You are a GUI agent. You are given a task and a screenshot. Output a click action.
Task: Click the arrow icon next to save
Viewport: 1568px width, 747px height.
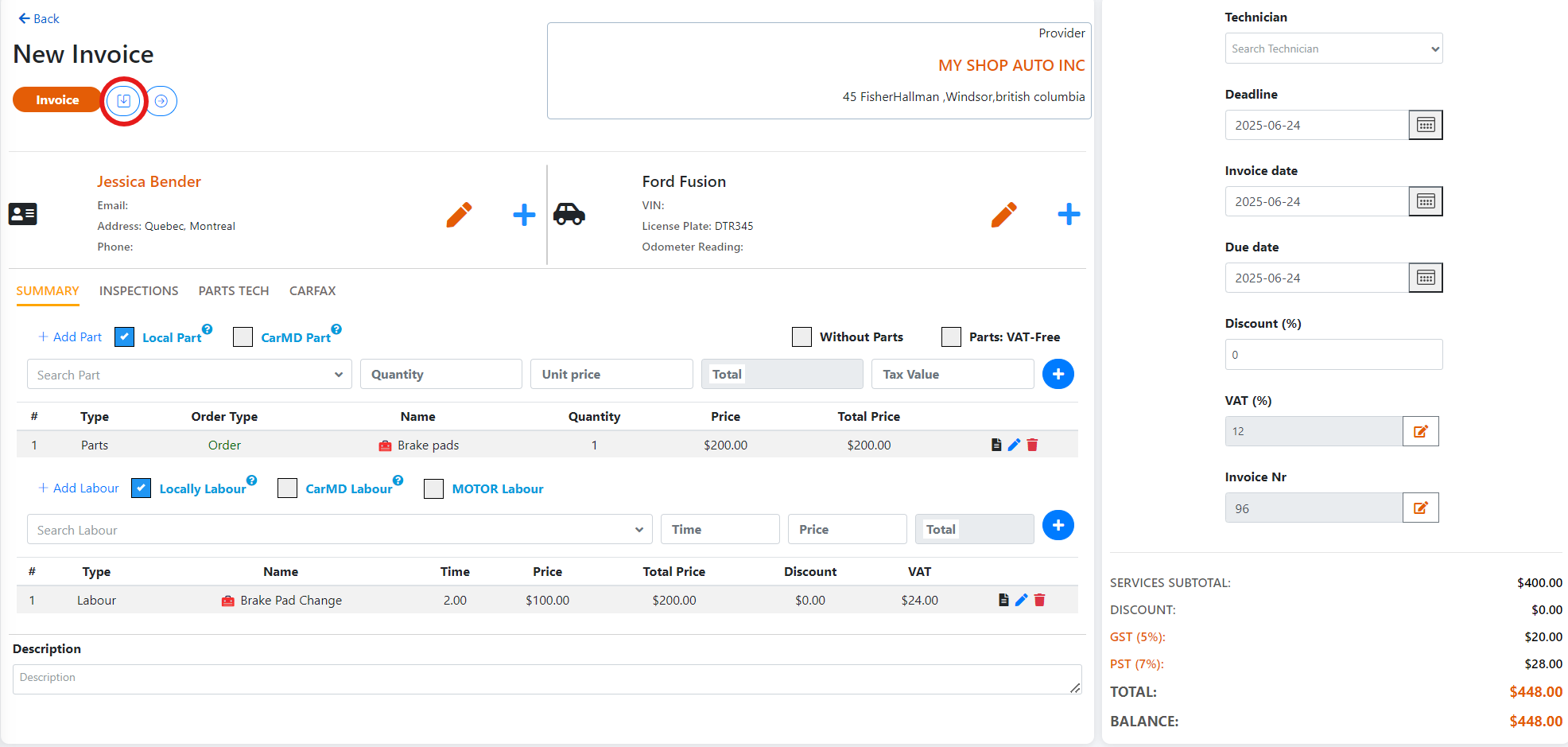click(x=161, y=101)
